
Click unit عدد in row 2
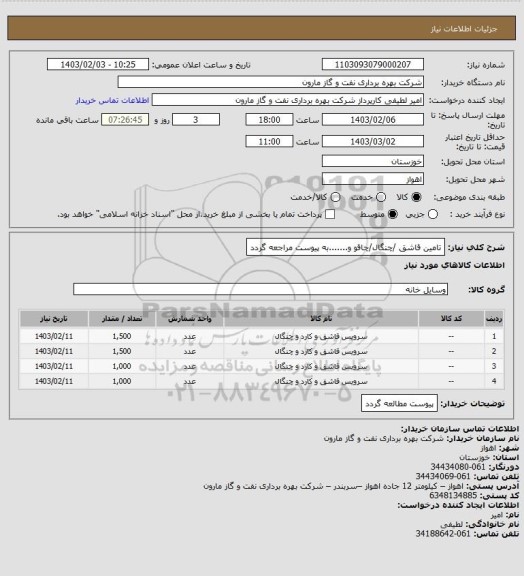190,352
